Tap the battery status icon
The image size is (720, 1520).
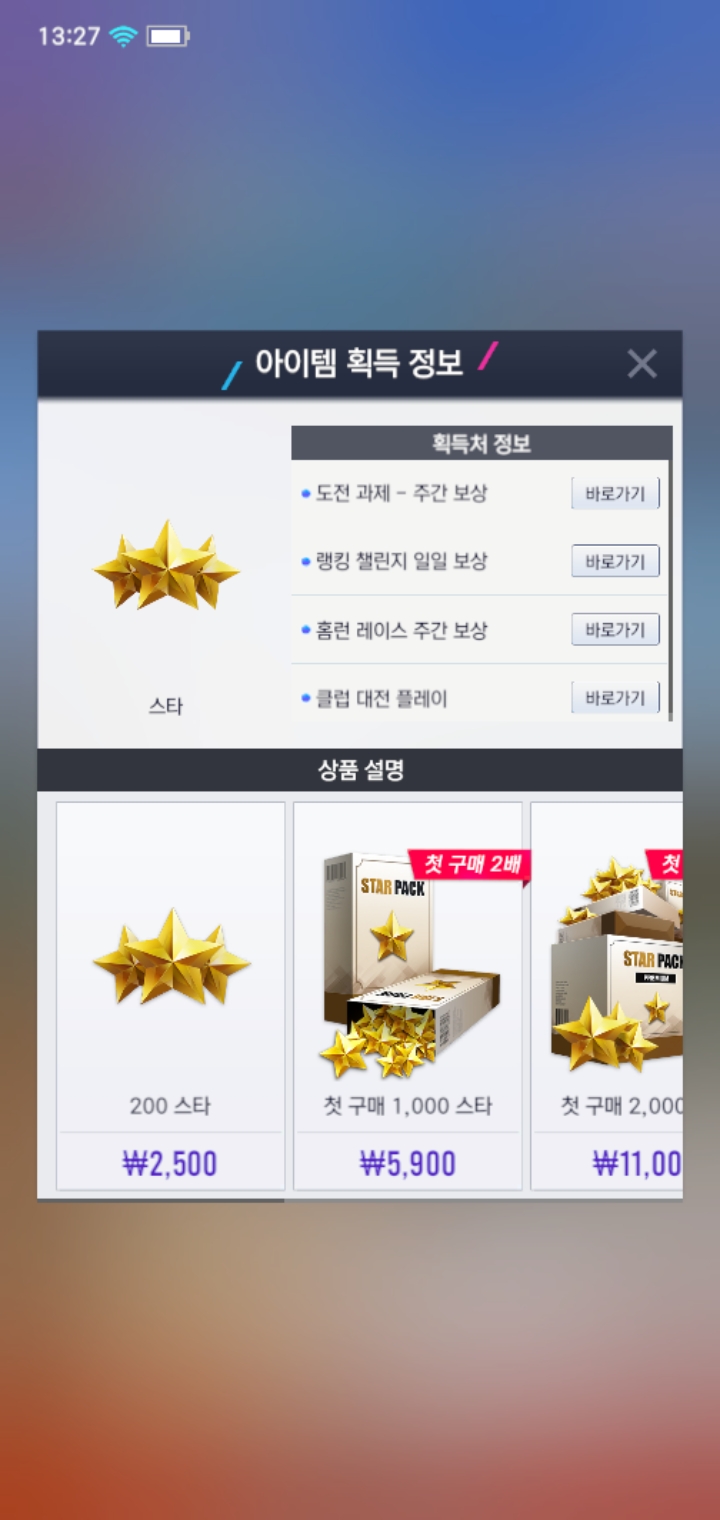(167, 37)
